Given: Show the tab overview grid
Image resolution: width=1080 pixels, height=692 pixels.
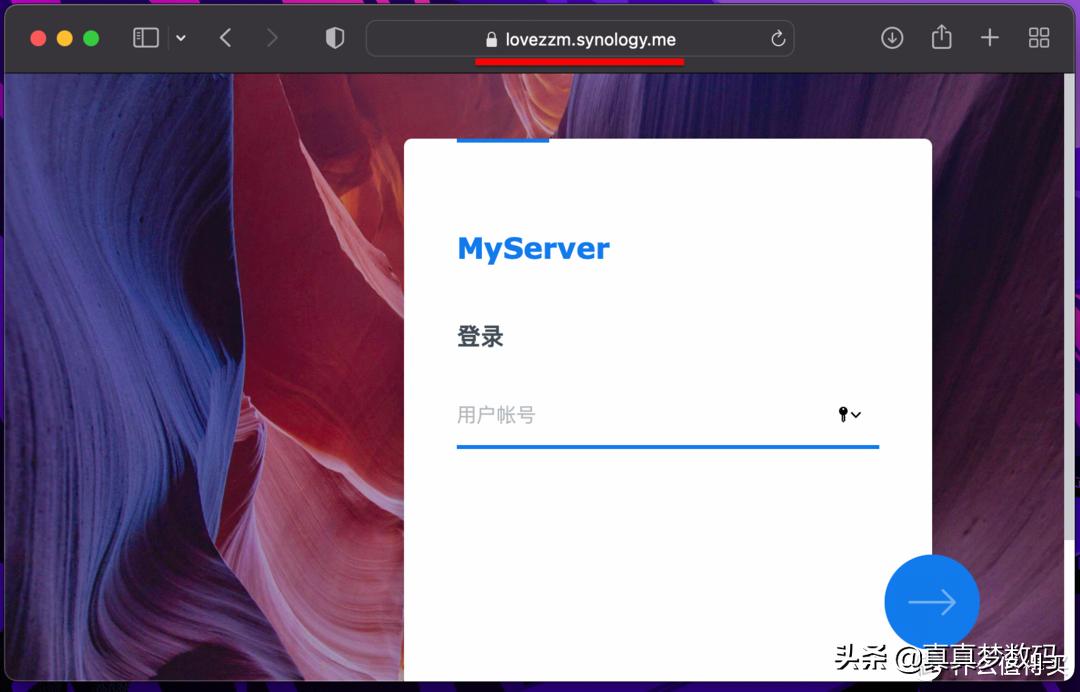Looking at the screenshot, I should 1039,38.
